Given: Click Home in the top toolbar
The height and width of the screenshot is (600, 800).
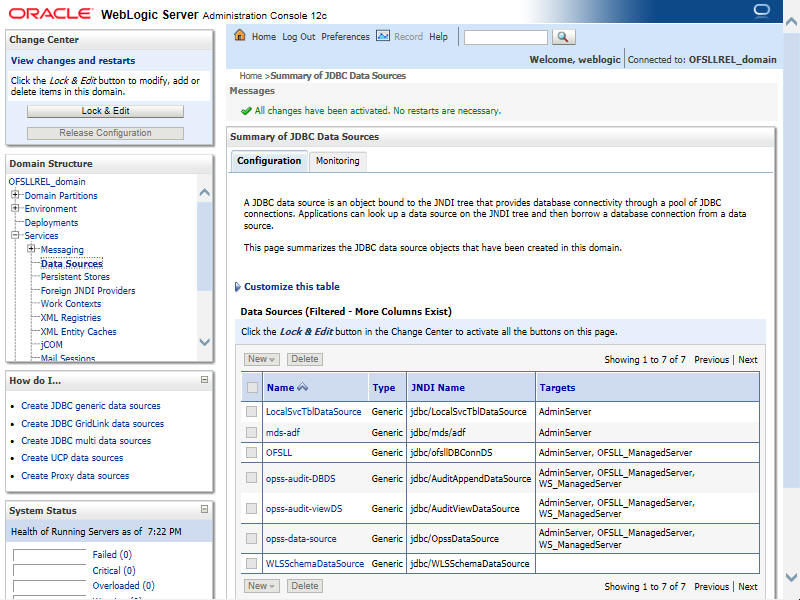Looking at the screenshot, I should (264, 37).
